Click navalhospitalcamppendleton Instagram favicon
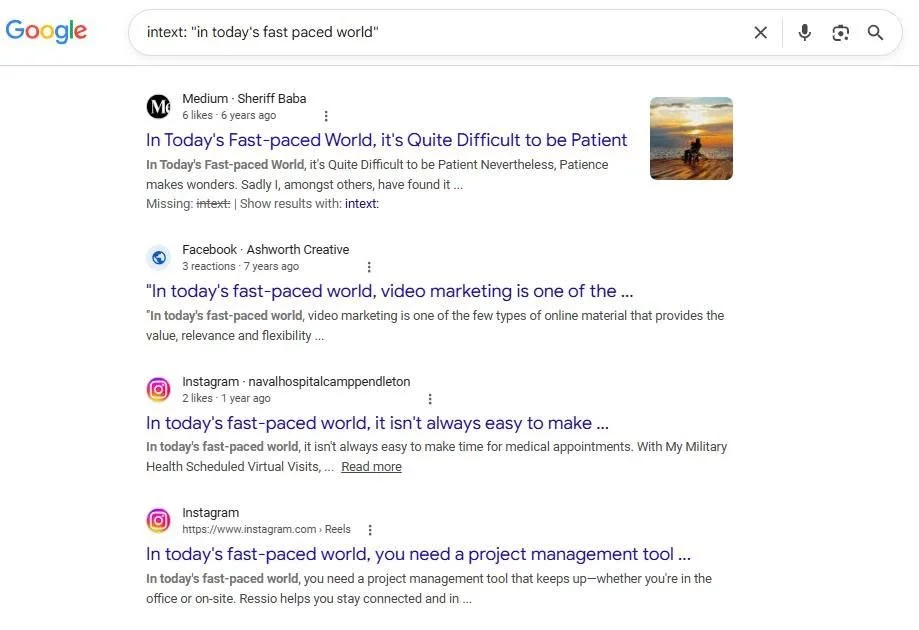This screenshot has height=630, width=919. tap(158, 389)
